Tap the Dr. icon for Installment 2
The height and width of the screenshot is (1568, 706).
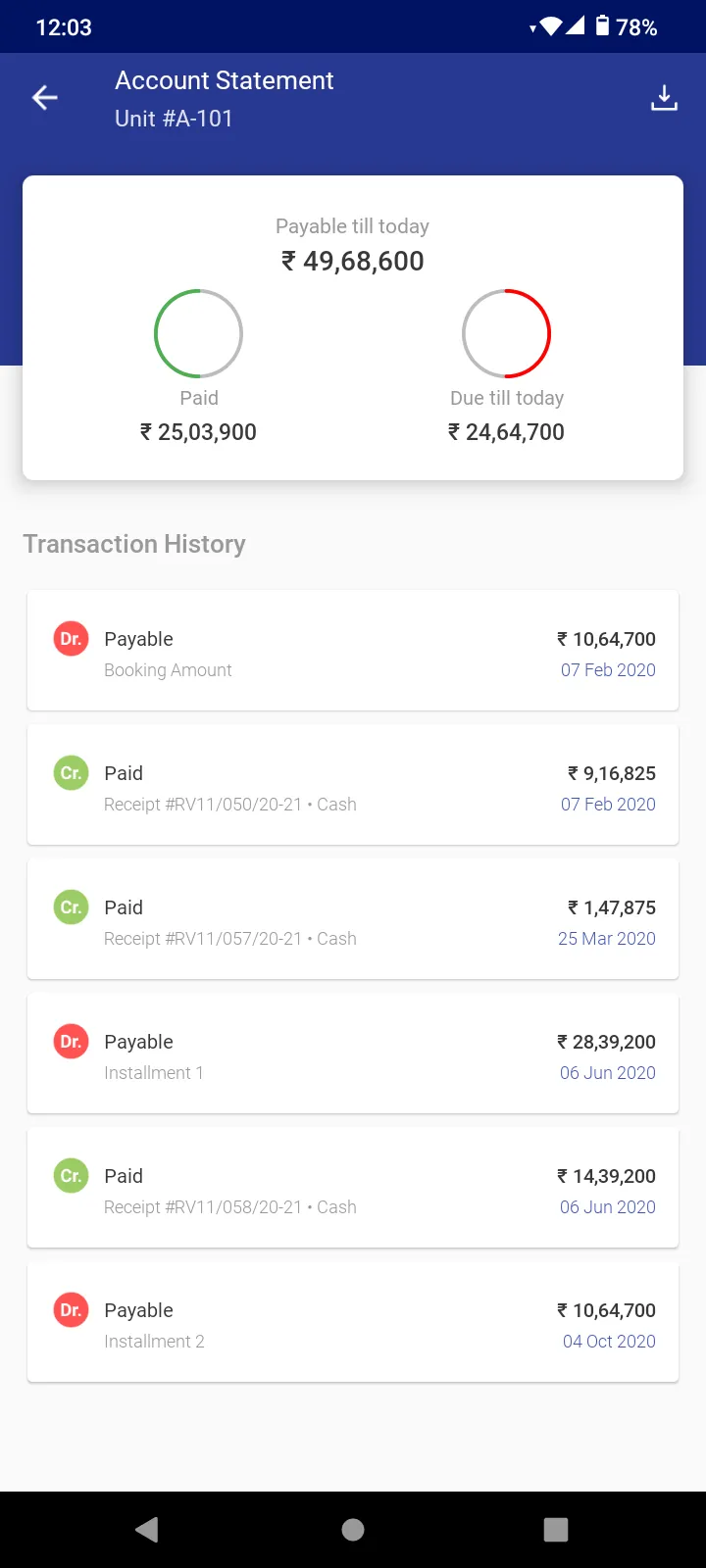71,1310
